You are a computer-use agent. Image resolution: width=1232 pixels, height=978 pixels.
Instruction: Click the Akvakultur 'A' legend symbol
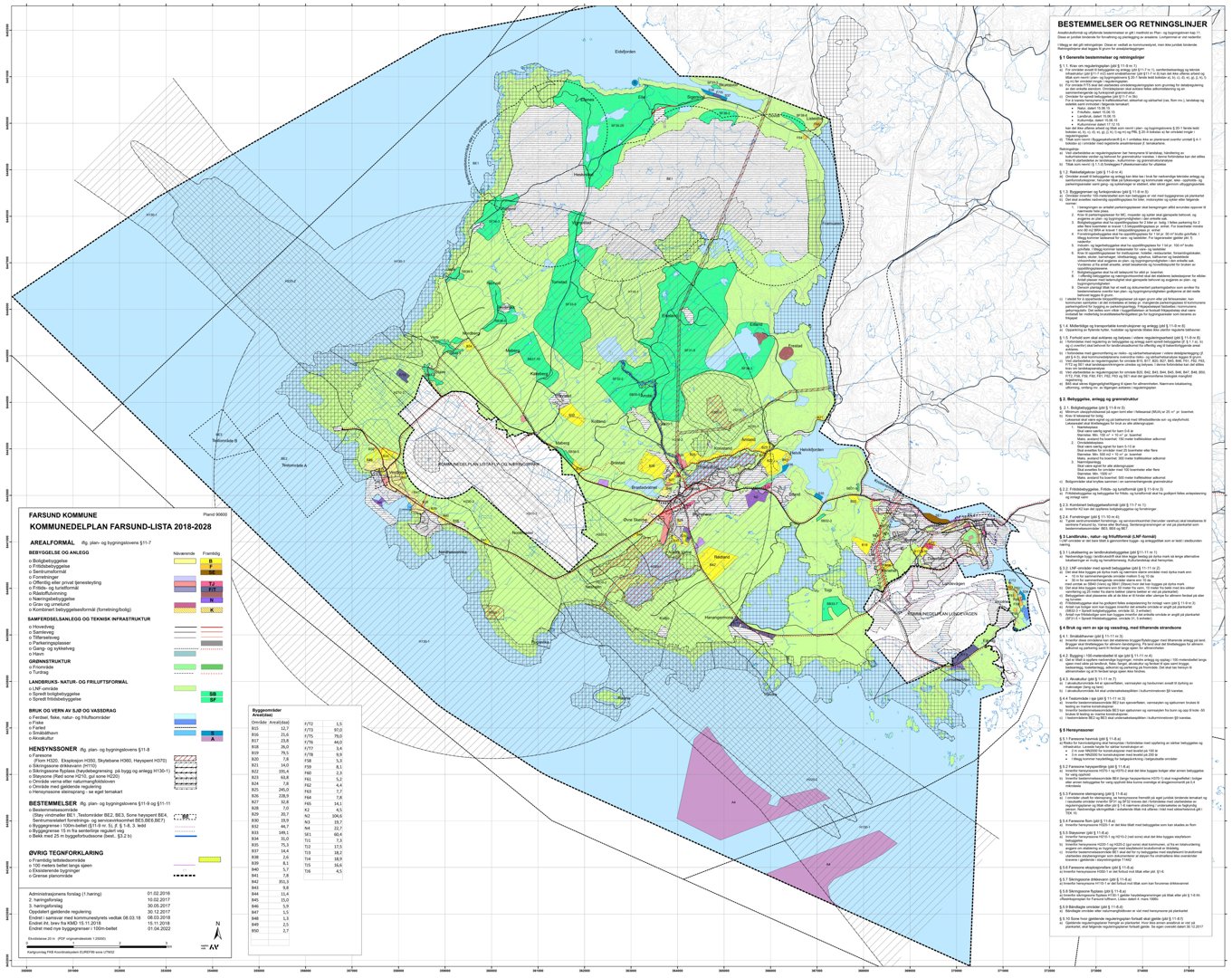pyautogui.click(x=213, y=738)
